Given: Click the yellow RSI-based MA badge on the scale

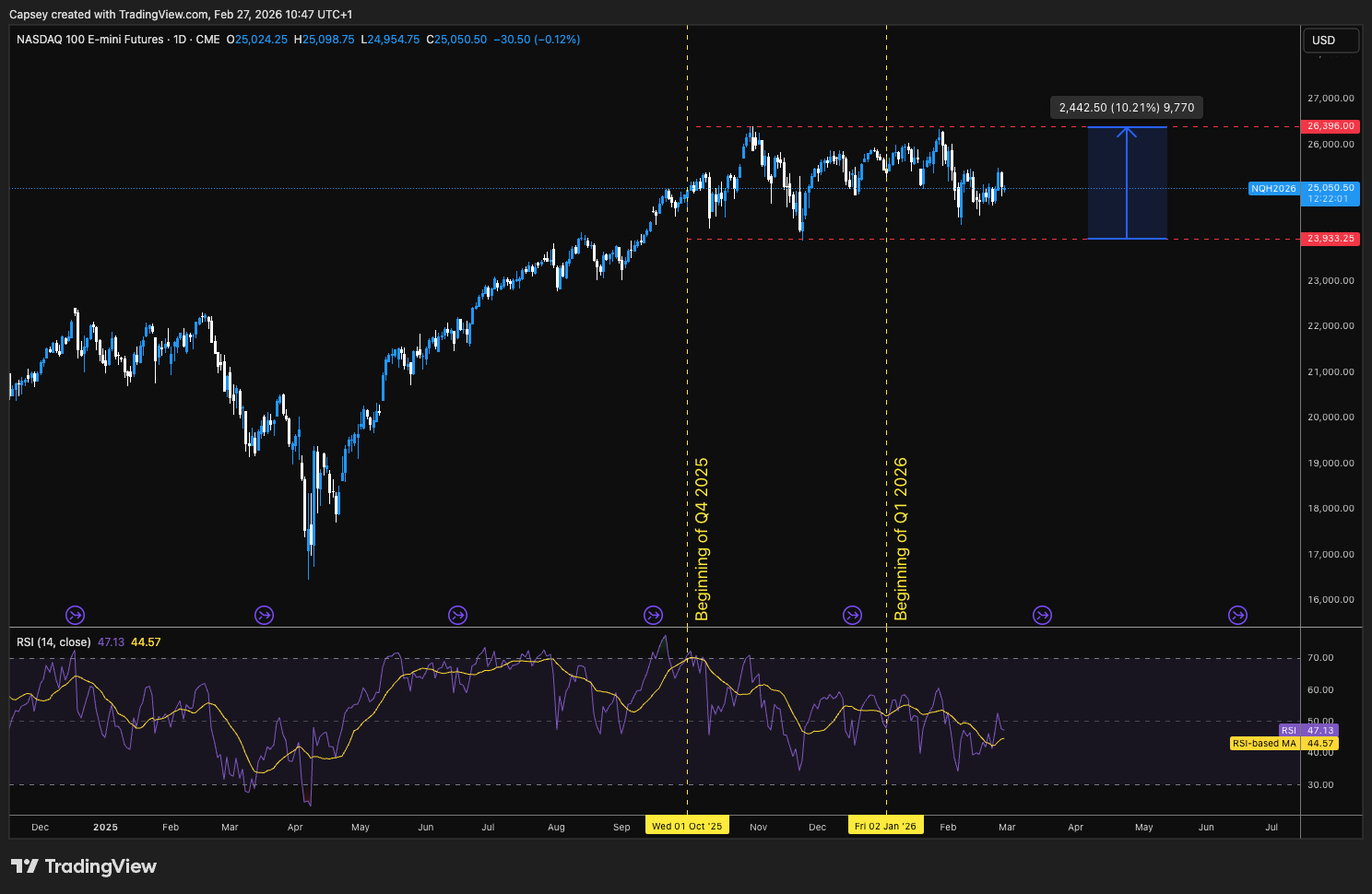Looking at the screenshot, I should (1264, 743).
